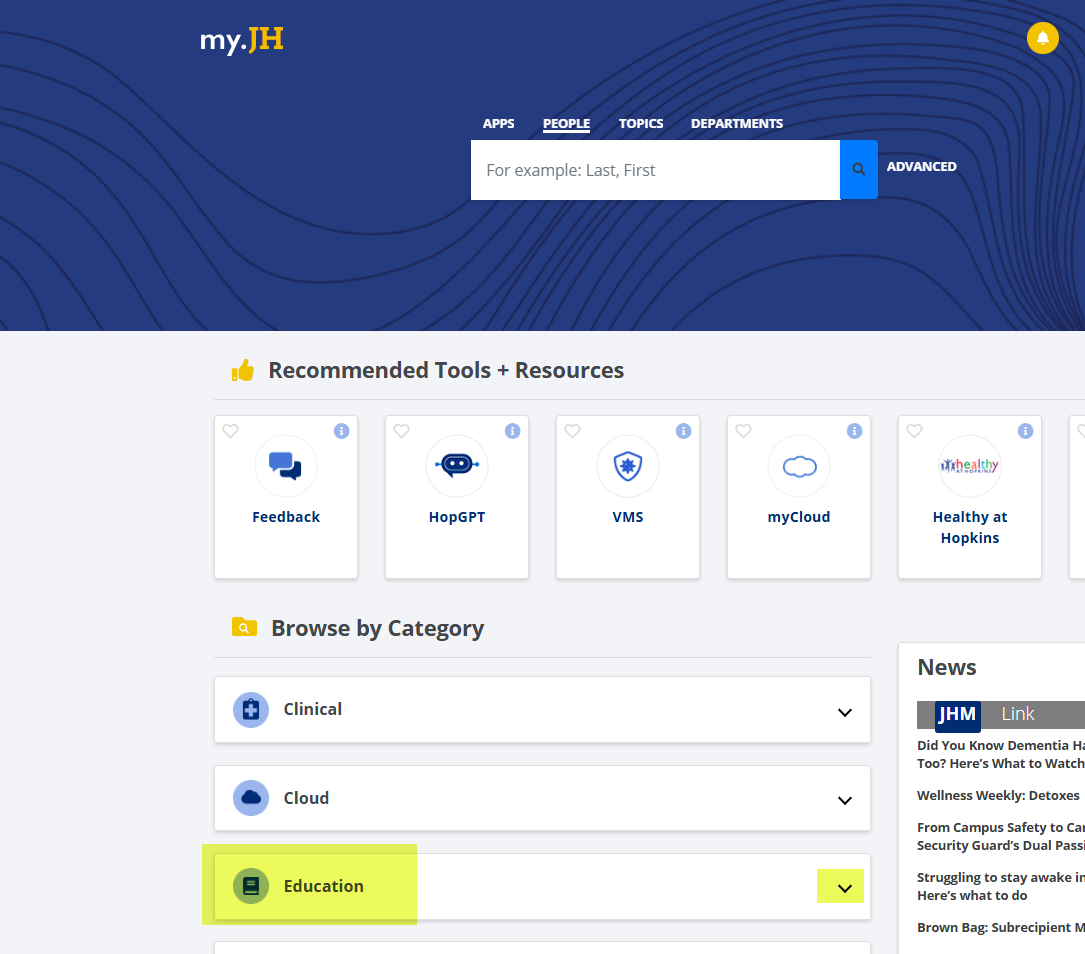This screenshot has height=954, width=1085.
Task: Show info for the Feedback card
Action: tap(341, 431)
